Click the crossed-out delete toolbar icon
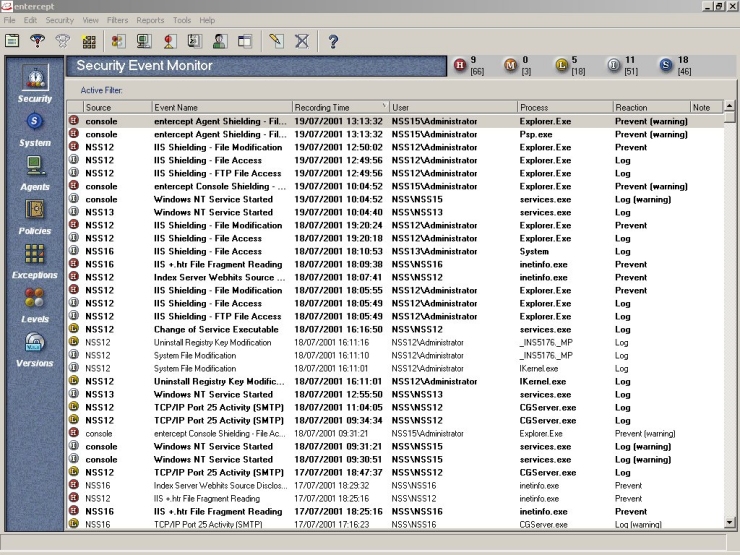The image size is (740, 555). [302, 41]
